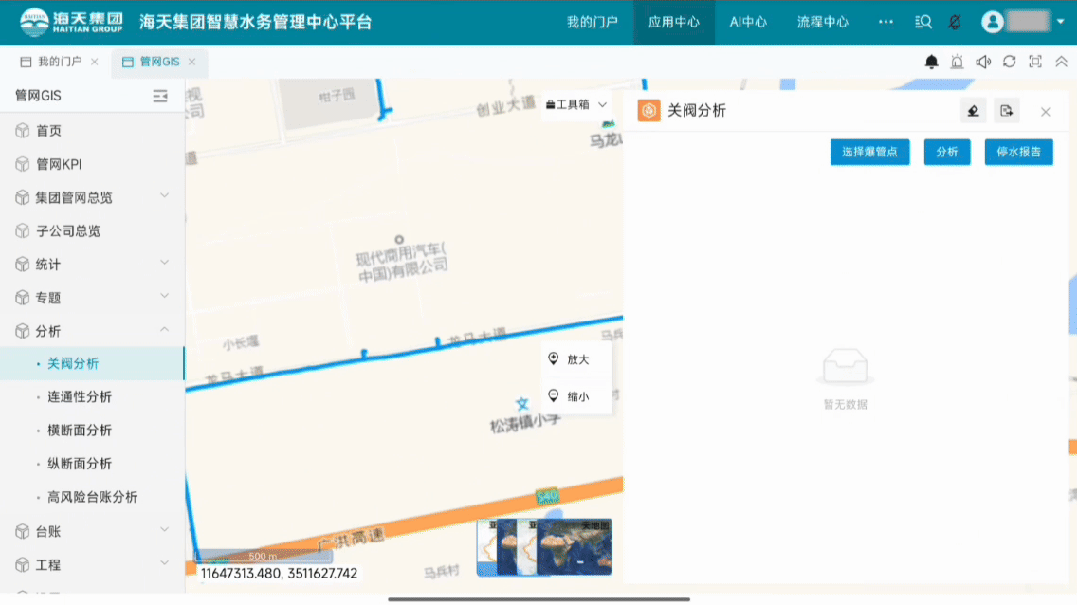Click the refresh icon in the header toolbar

(x=1009, y=61)
